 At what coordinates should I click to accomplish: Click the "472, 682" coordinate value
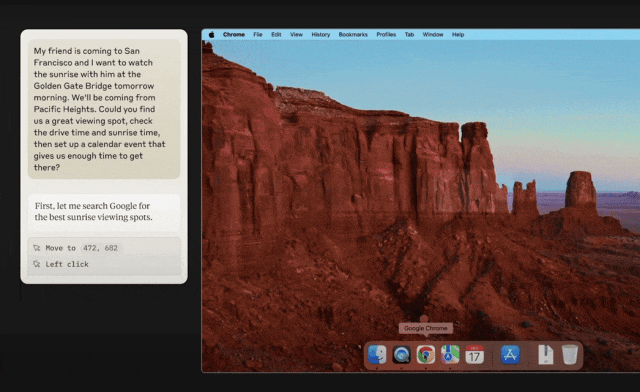[100, 248]
